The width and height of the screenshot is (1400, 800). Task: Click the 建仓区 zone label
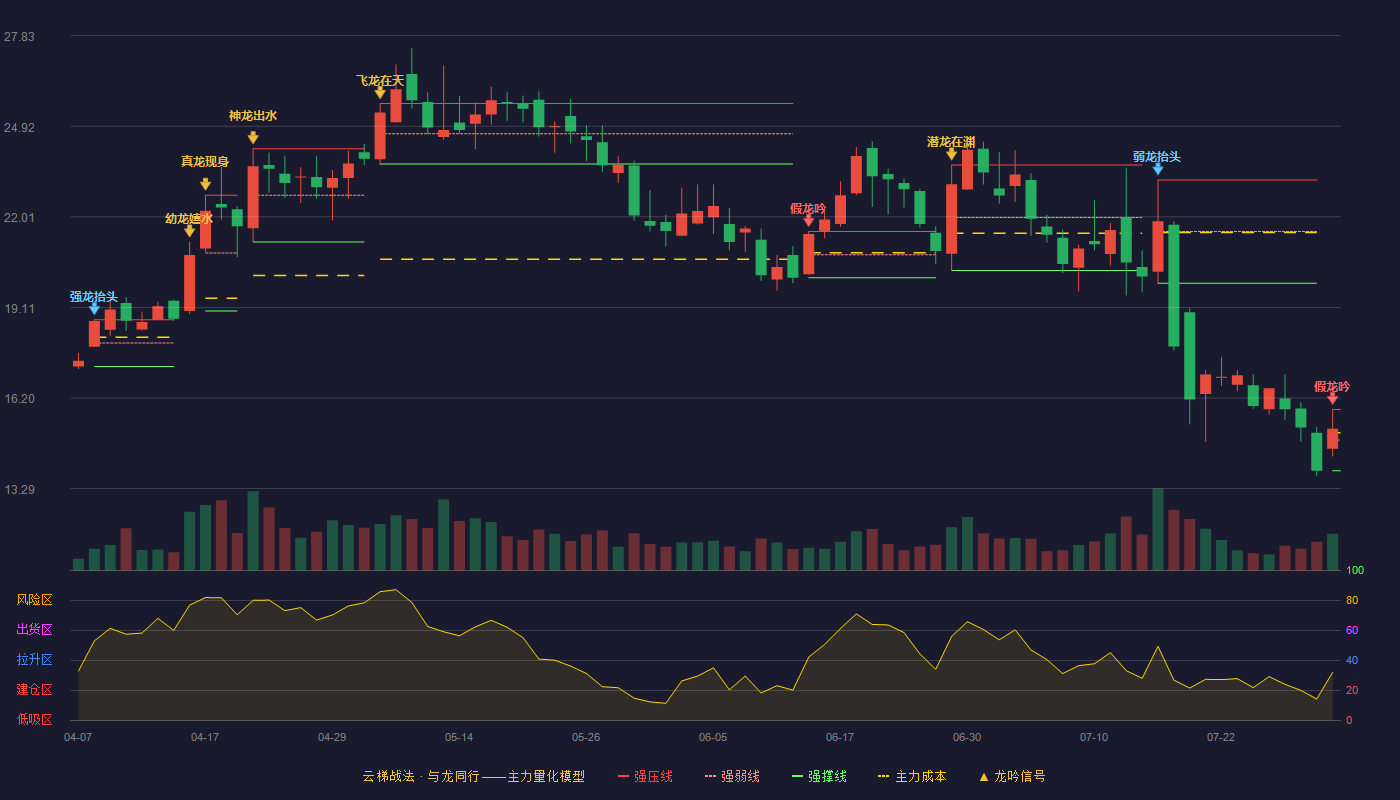(x=34, y=690)
